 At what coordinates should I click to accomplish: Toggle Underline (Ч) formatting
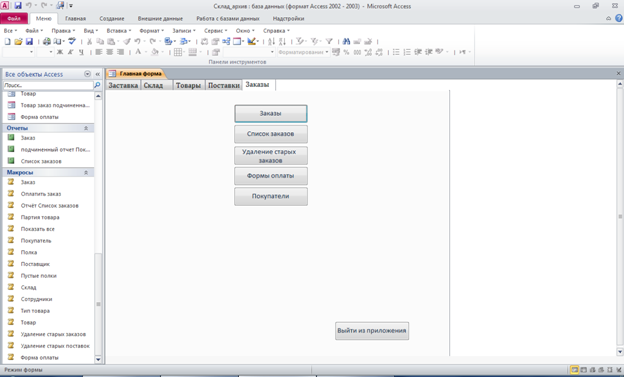[81, 52]
